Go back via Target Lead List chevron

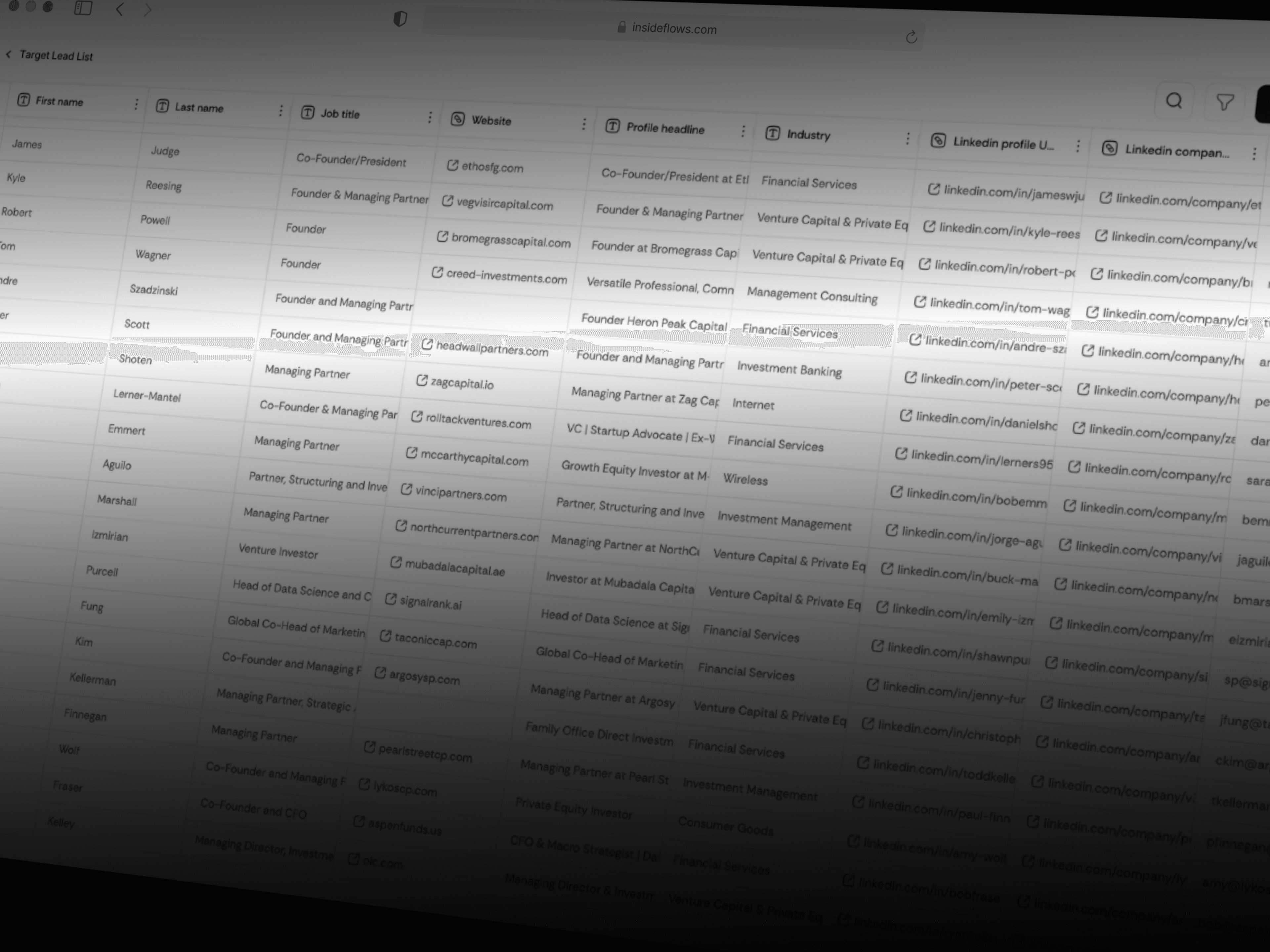point(9,55)
